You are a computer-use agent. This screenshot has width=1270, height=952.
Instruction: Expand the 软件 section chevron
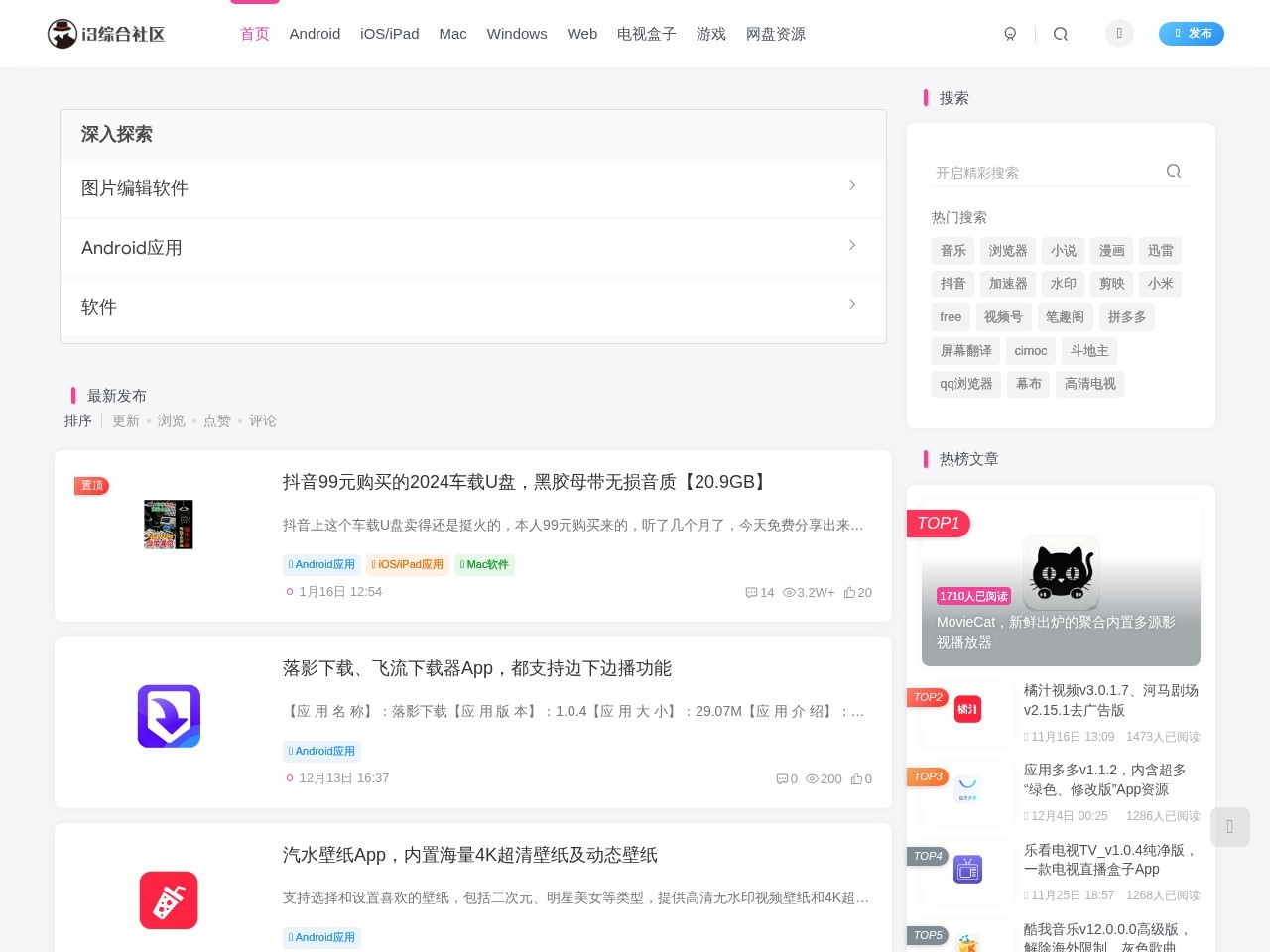tap(852, 304)
